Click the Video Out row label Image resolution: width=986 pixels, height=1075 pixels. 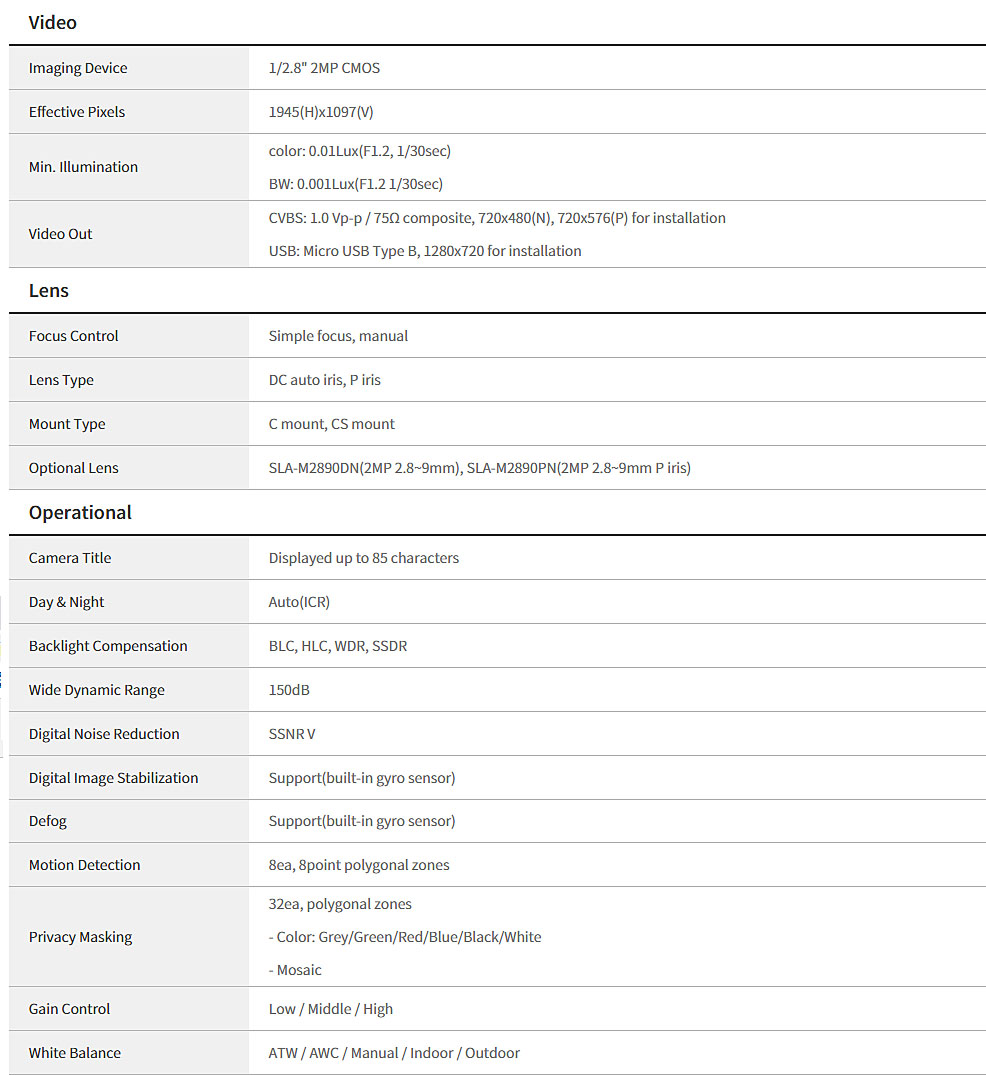60,234
